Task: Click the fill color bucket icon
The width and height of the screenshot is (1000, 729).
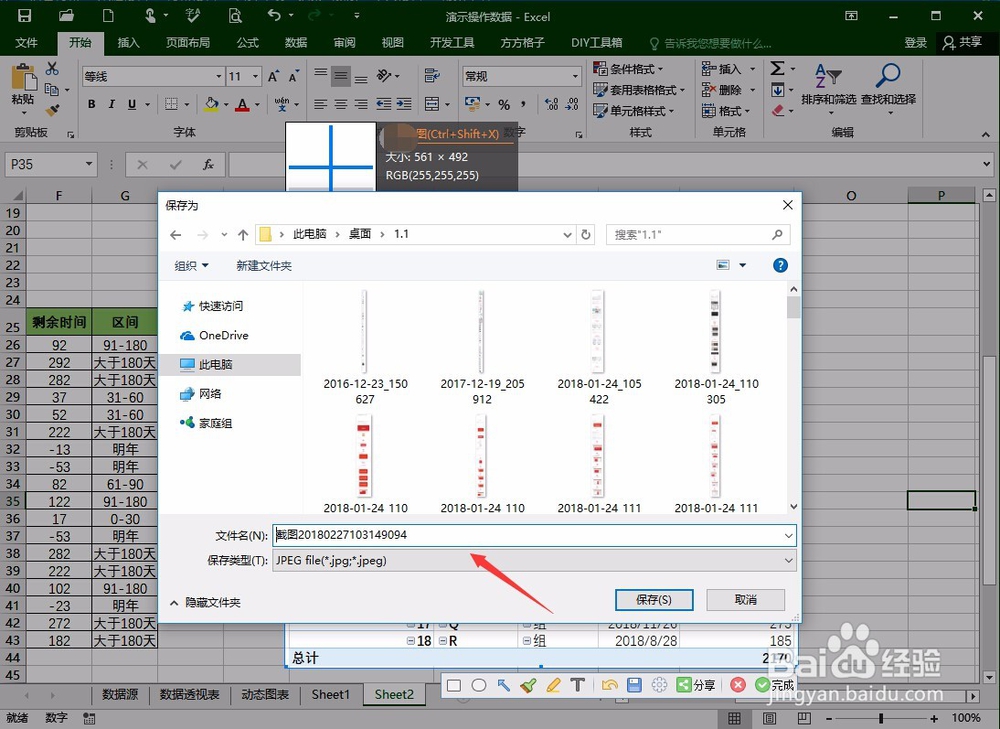Action: coord(212,104)
